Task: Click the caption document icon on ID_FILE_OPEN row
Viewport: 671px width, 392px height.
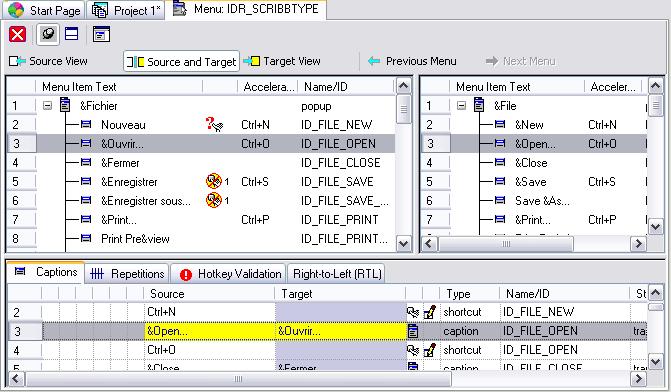Action: point(413,331)
